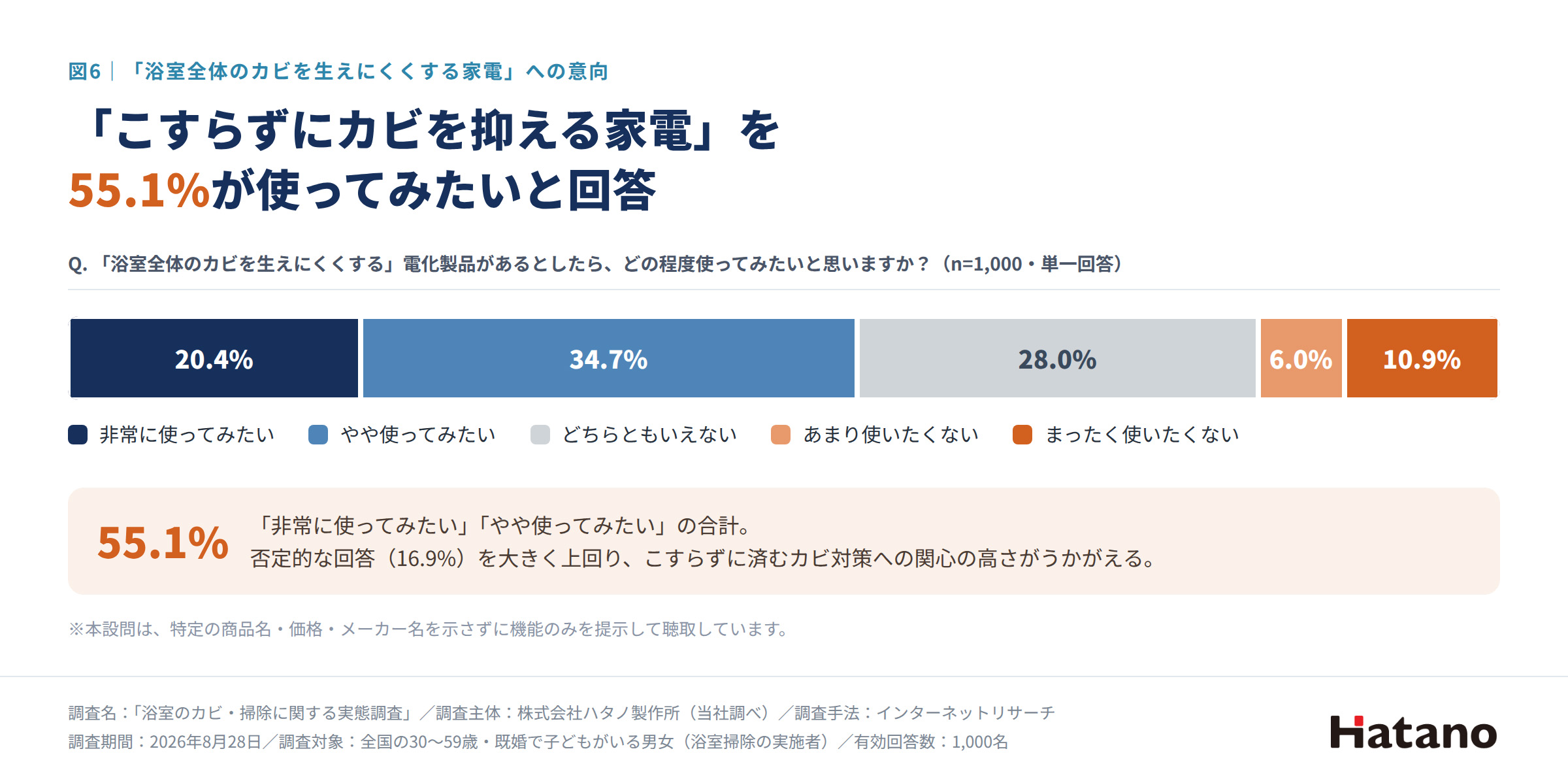
Task: Click the orange 55.1% in the headline
Action: (139, 191)
